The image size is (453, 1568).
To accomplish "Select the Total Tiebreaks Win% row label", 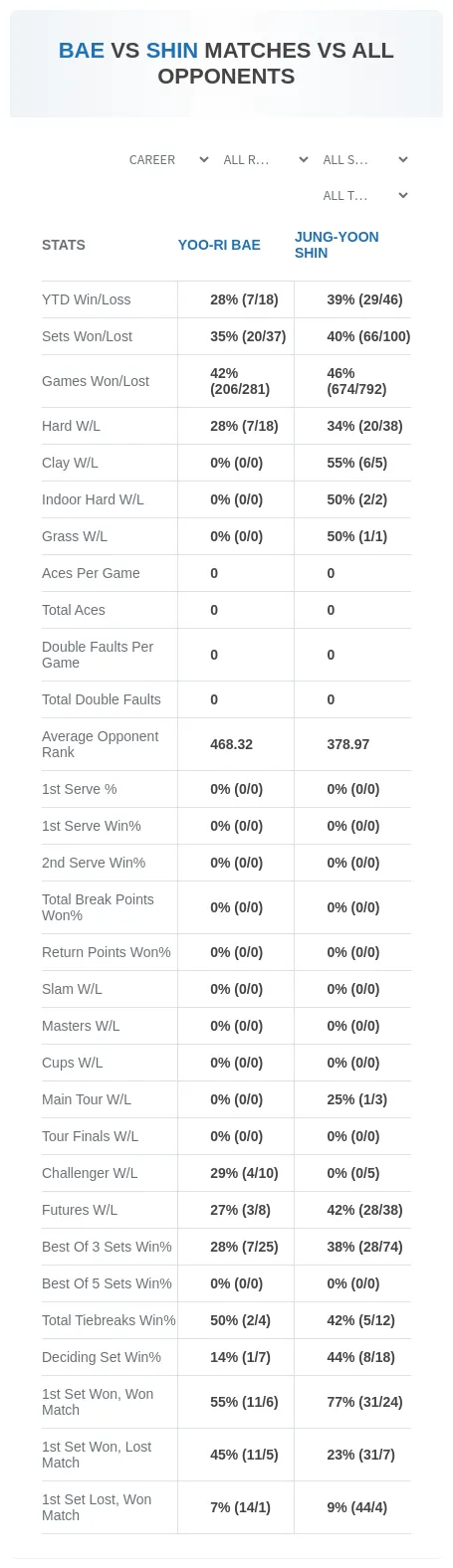I will coord(109,1320).
